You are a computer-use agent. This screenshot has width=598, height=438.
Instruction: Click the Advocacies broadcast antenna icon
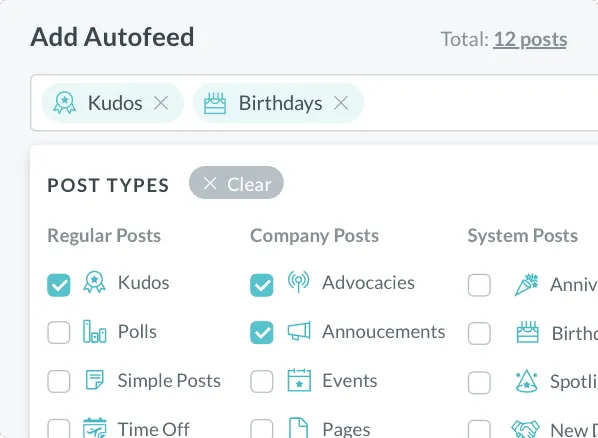click(x=299, y=282)
